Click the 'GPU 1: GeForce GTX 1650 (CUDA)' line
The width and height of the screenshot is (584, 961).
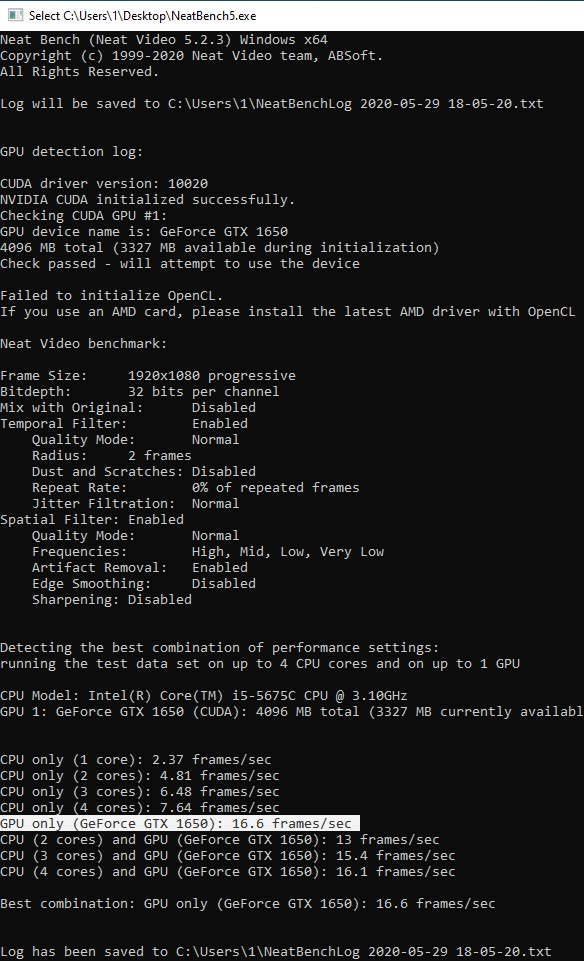click(292, 712)
